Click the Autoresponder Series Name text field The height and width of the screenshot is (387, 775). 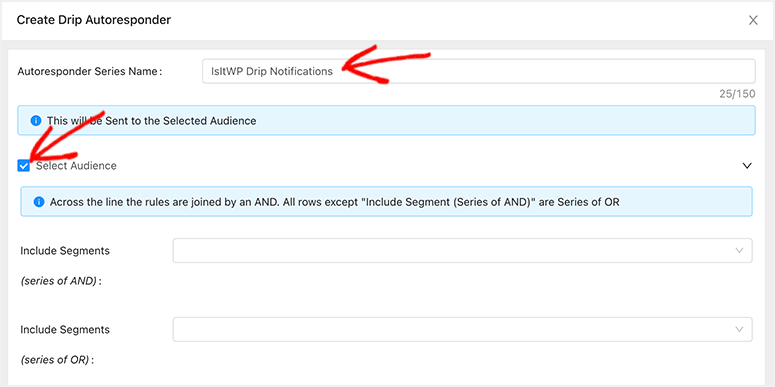pos(478,71)
